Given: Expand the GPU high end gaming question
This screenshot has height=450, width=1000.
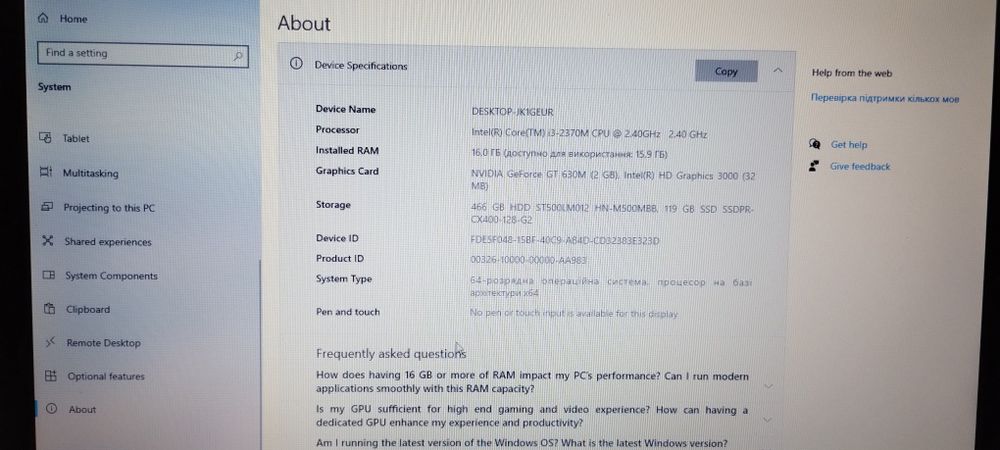Looking at the screenshot, I should point(767,419).
